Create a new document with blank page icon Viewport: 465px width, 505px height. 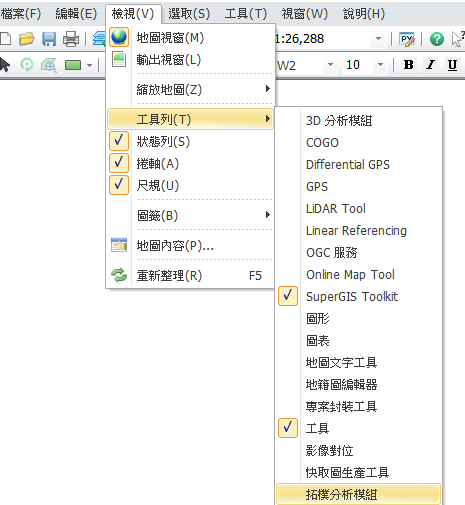coord(6,39)
